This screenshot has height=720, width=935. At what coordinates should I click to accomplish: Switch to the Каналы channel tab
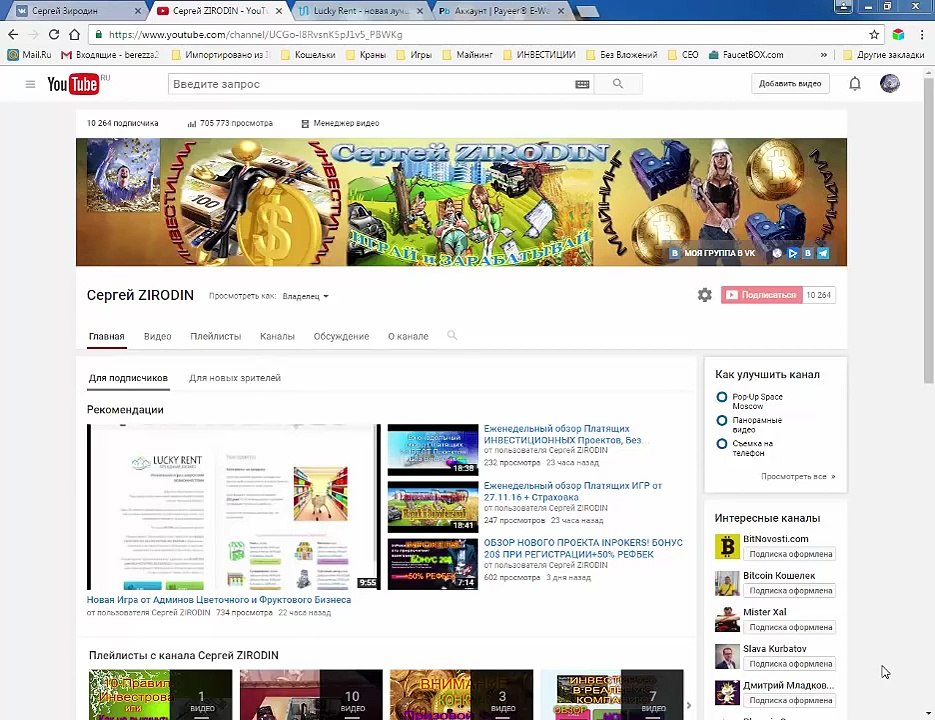(x=277, y=336)
